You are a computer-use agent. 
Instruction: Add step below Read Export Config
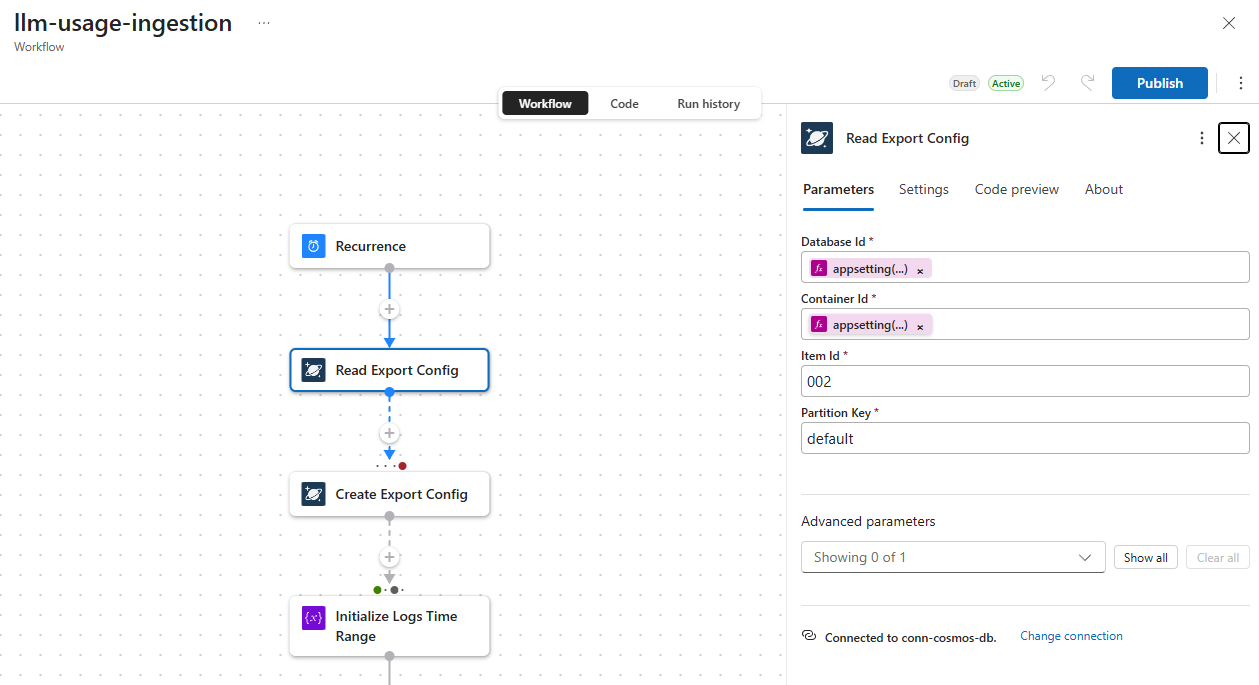(390, 433)
